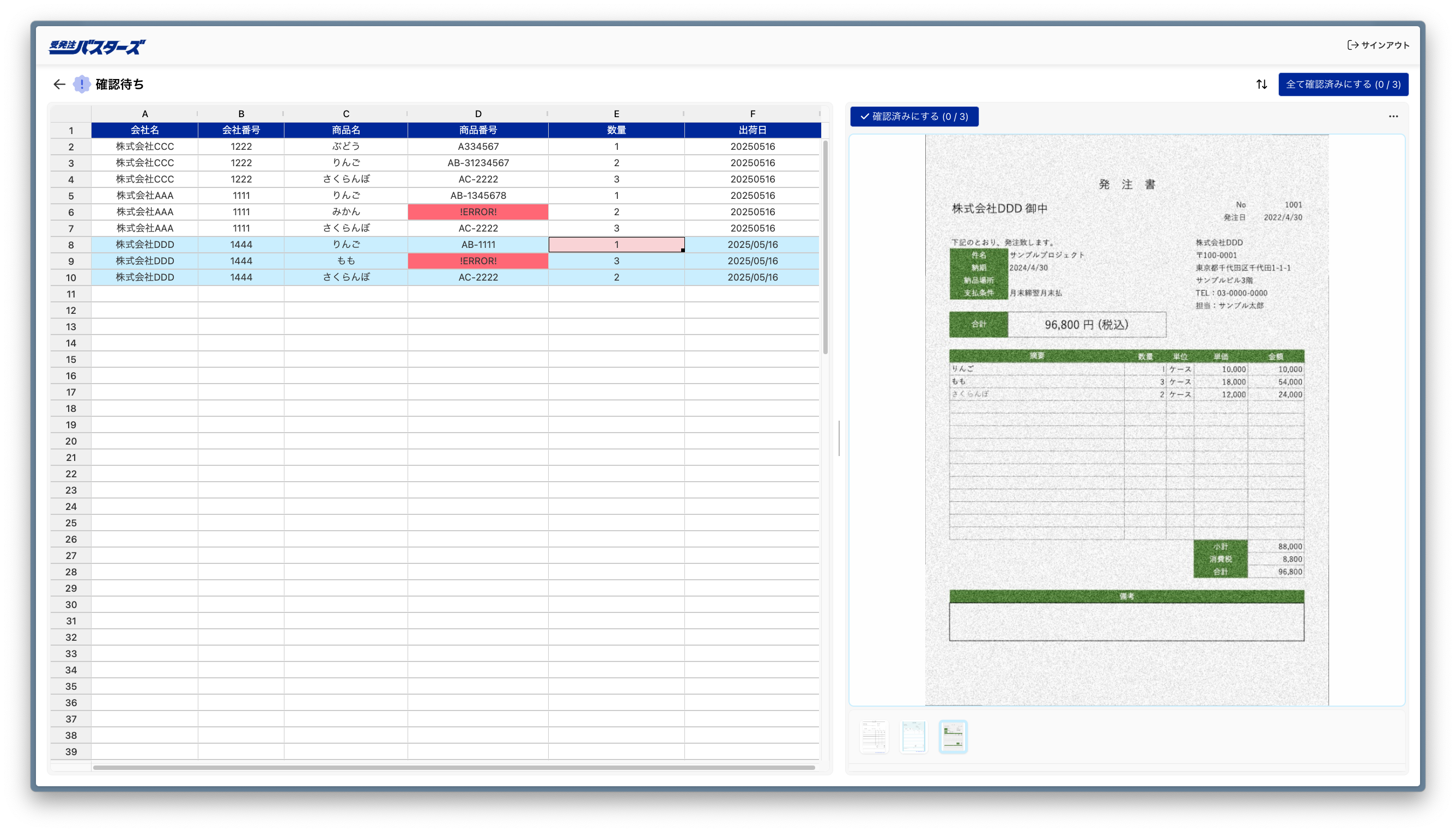The height and width of the screenshot is (832, 1456).
Task: Open the three-dots more options menu
Action: pyautogui.click(x=1393, y=117)
